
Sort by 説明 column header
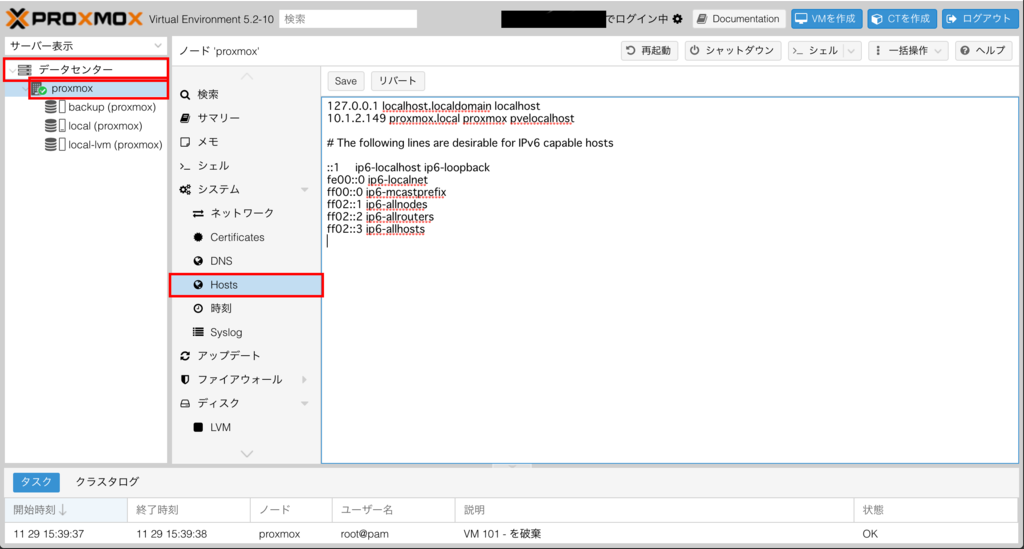point(654,510)
